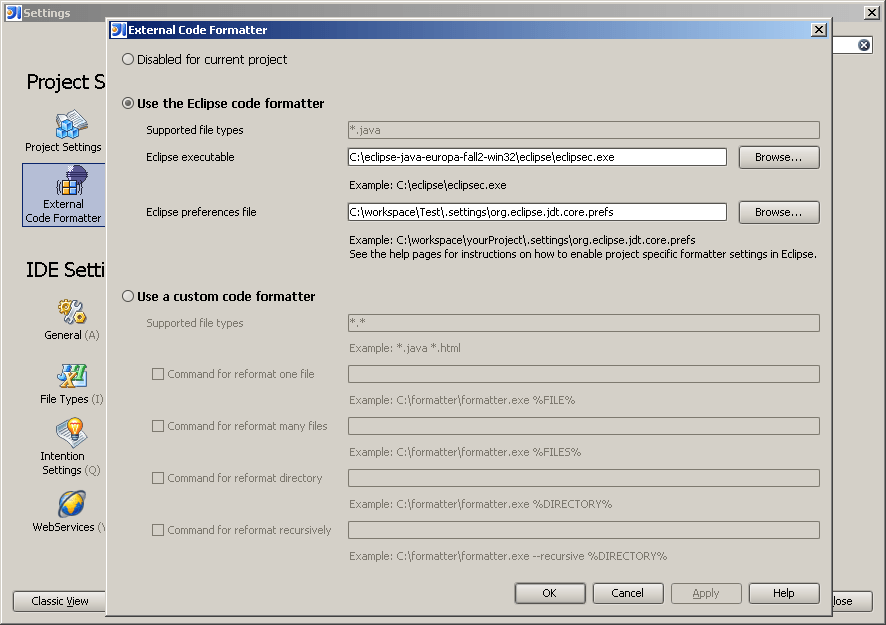Click 'Eclipse executable' label
The image size is (886, 625).
tap(190, 157)
